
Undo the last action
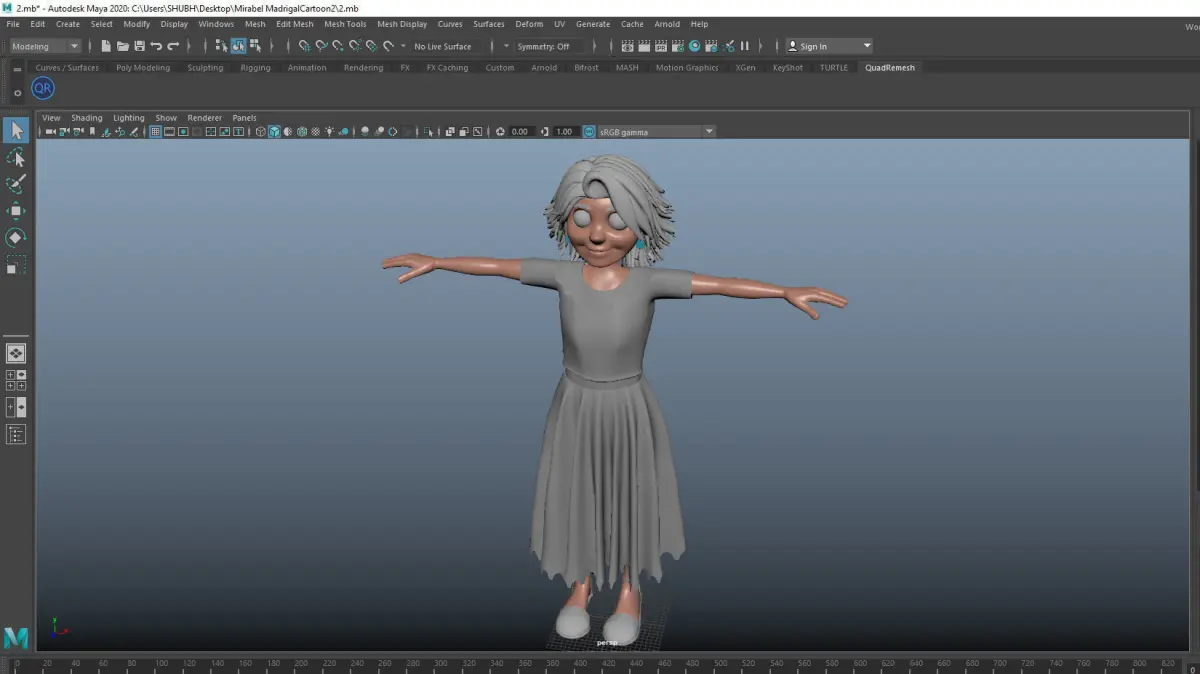click(x=156, y=46)
